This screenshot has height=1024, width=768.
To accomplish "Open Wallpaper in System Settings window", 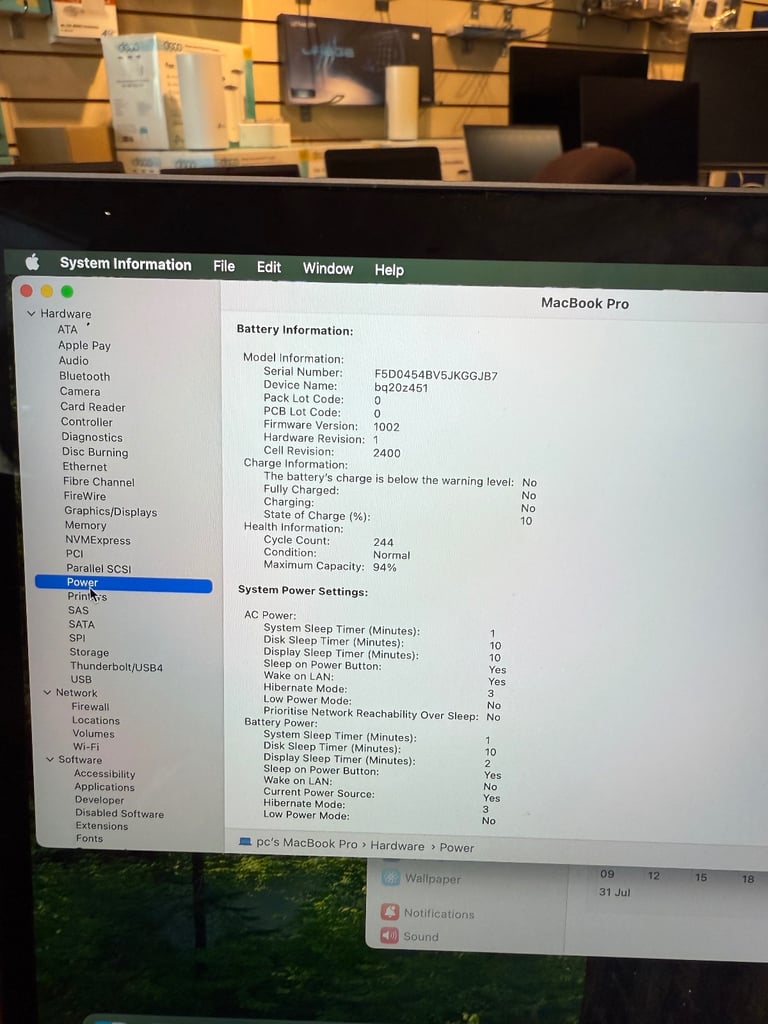I will tap(422, 878).
